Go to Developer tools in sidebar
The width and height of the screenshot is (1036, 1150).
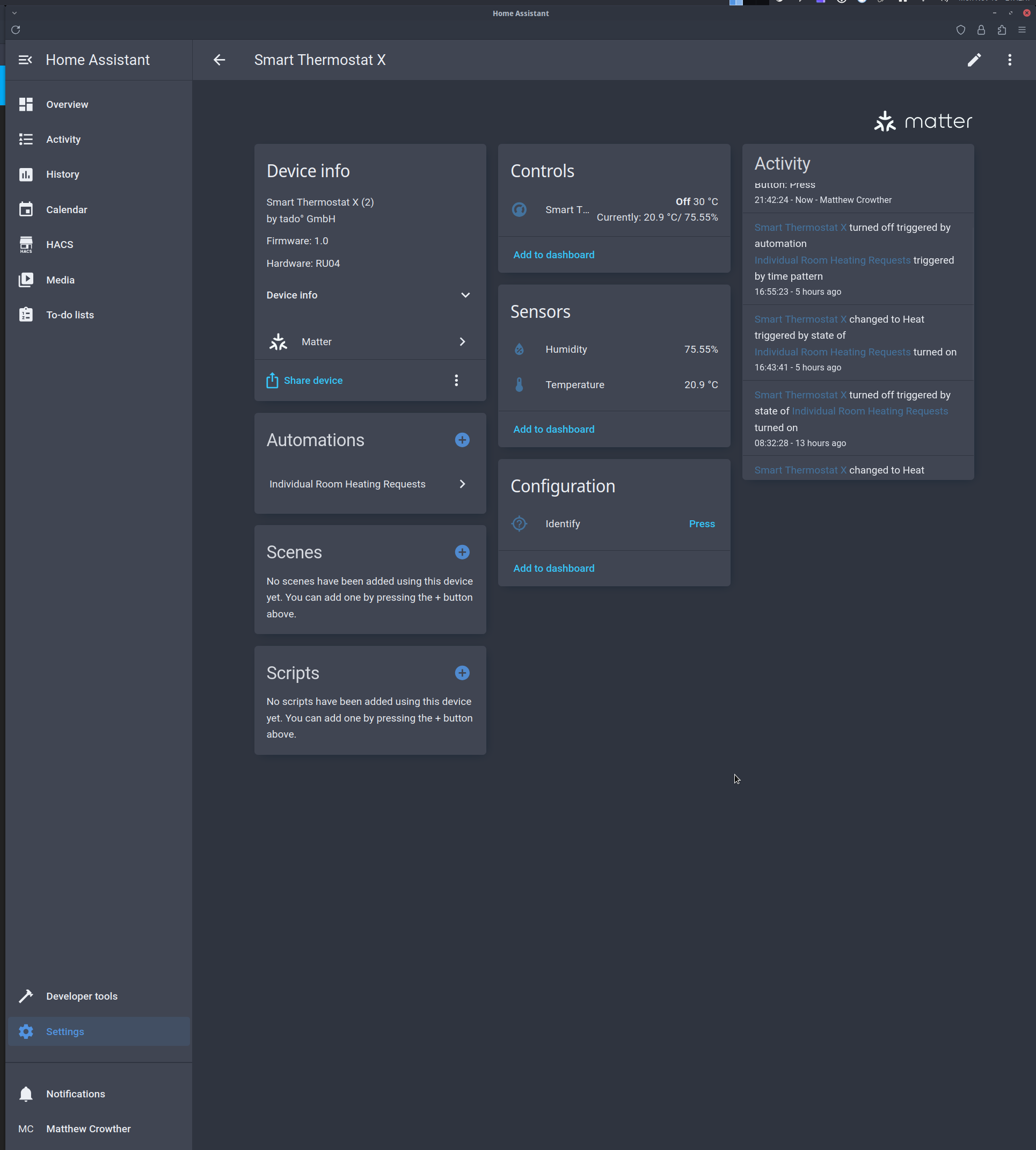pyautogui.click(x=82, y=996)
